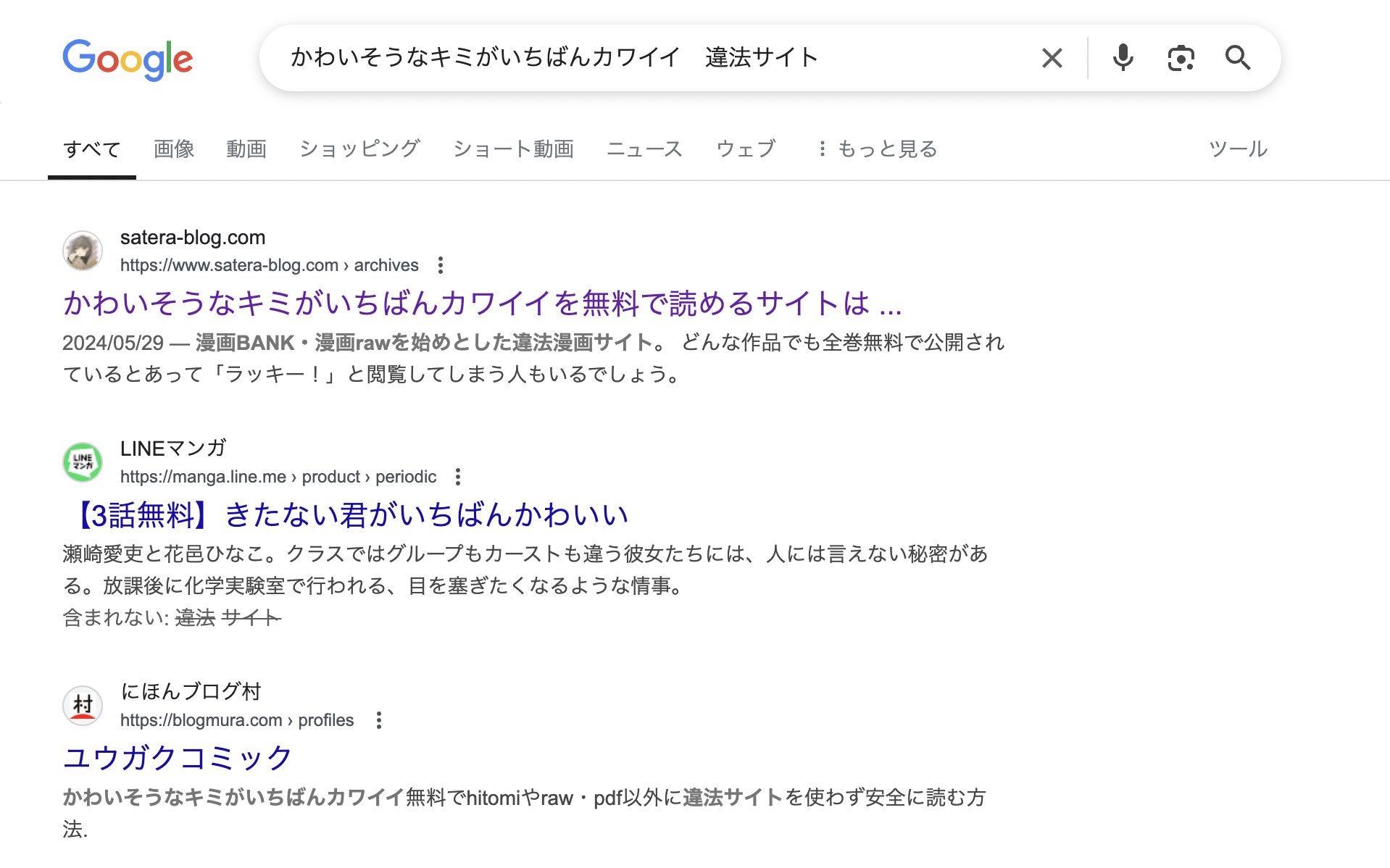Open the ユウガクコミック profile link
The width and height of the screenshot is (1390, 868).
coord(176,757)
